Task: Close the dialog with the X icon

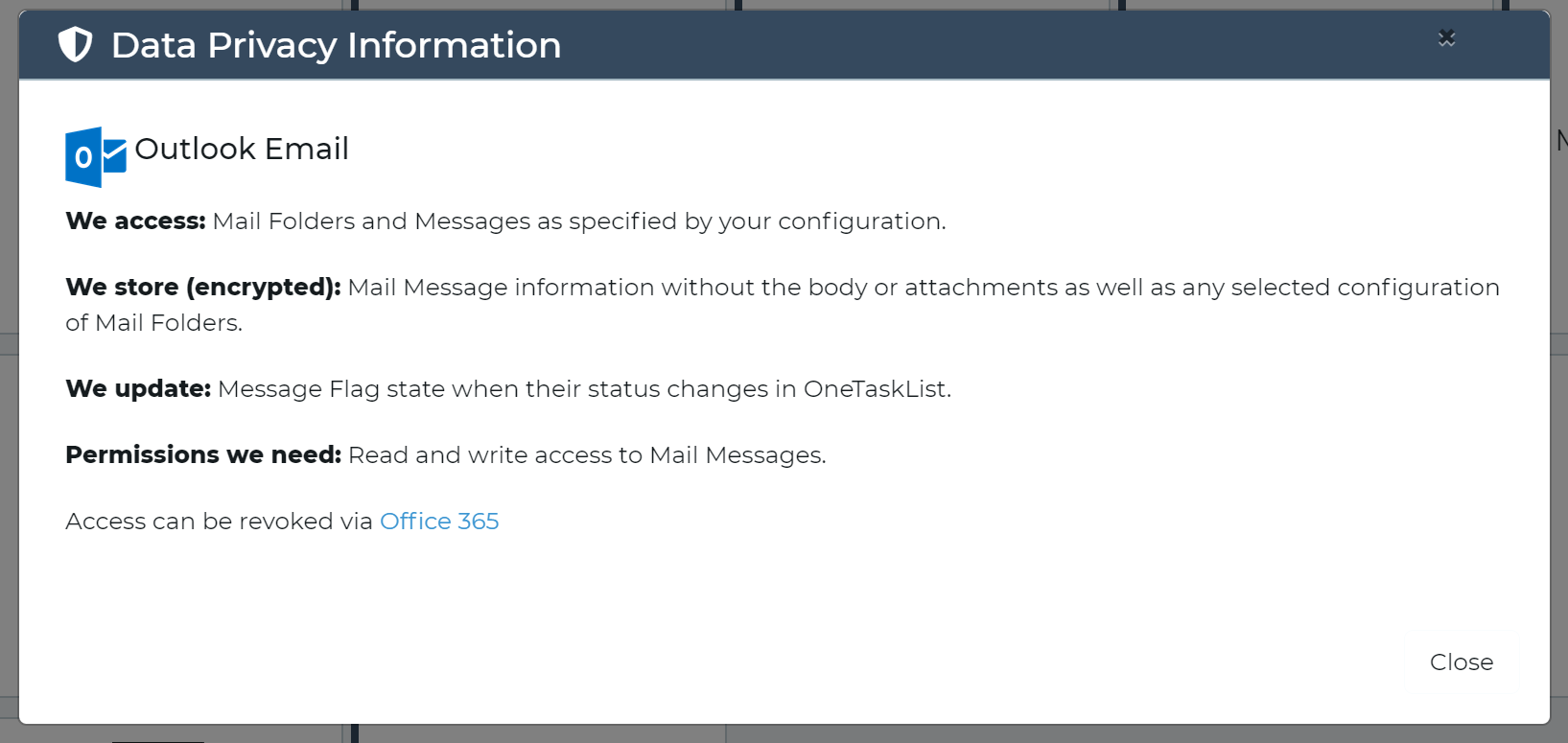Action: (x=1446, y=37)
